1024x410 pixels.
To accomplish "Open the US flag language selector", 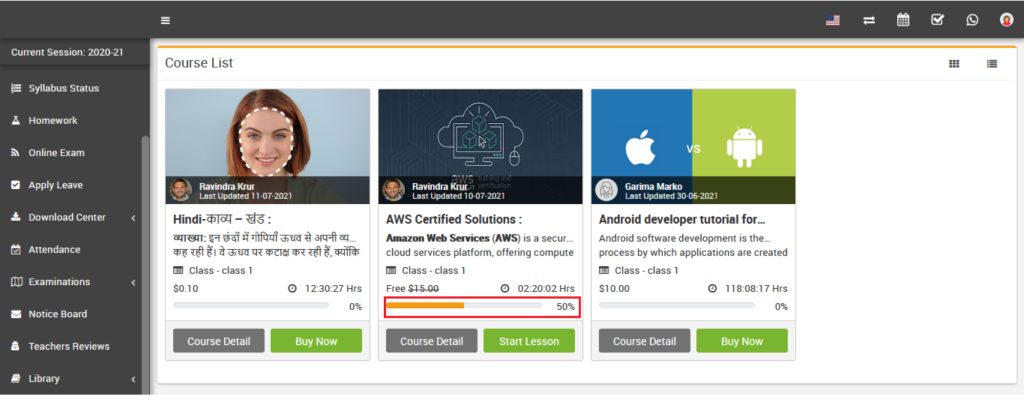I will point(833,20).
